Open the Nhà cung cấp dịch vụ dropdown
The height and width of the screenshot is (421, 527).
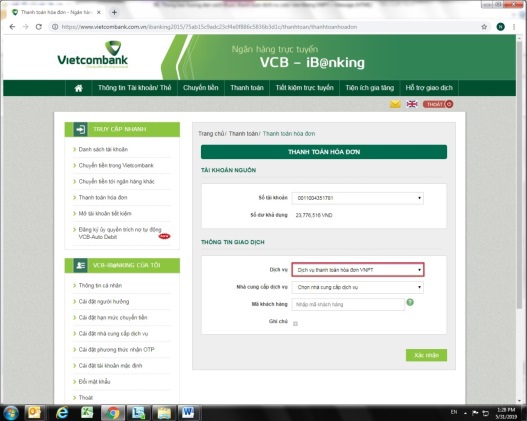(x=358, y=288)
